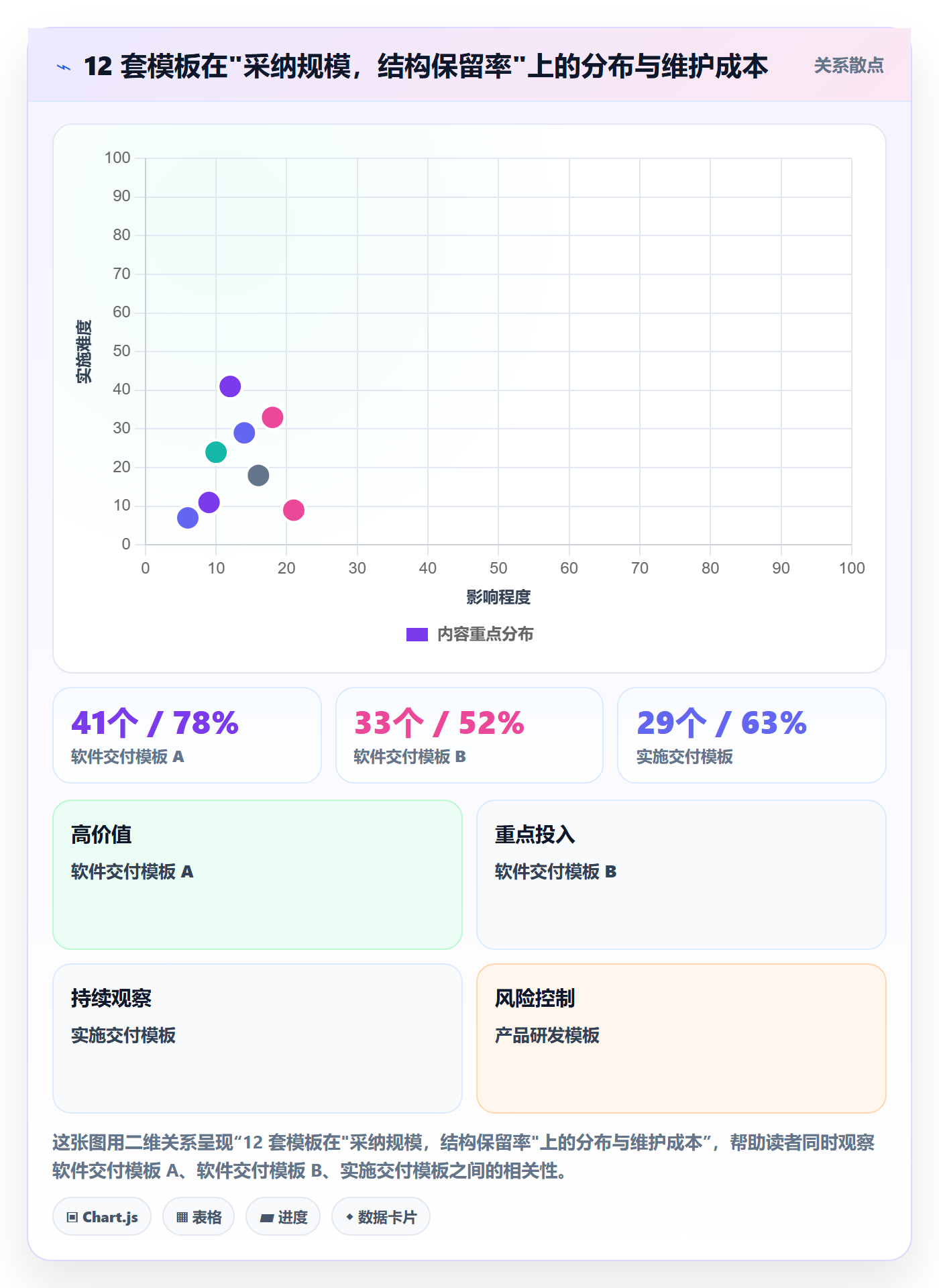
Task: Click the teal scatter point on chart
Action: (x=216, y=452)
